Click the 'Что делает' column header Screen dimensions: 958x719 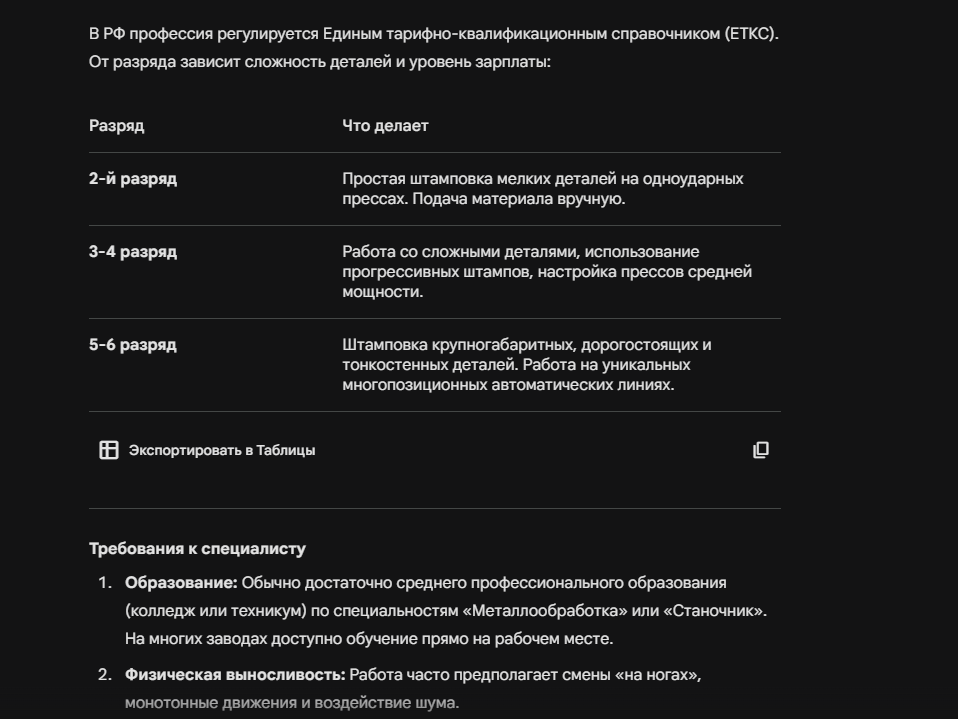click(x=385, y=126)
